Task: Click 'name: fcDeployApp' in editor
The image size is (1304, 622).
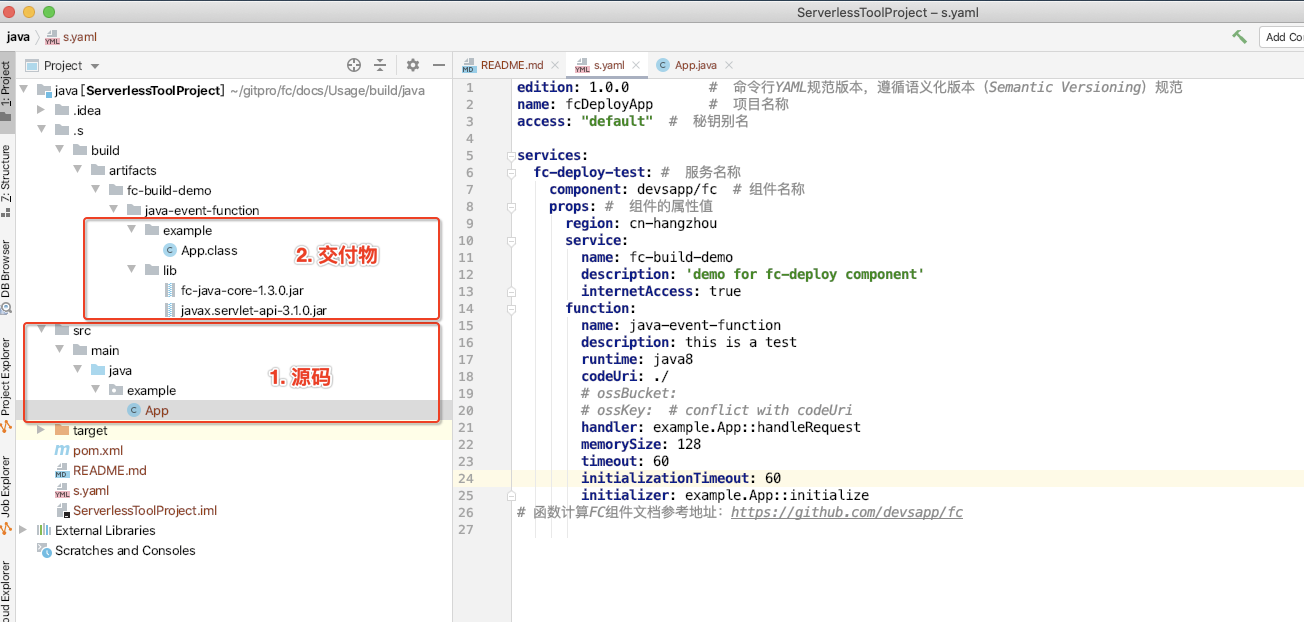Action: click(585, 104)
